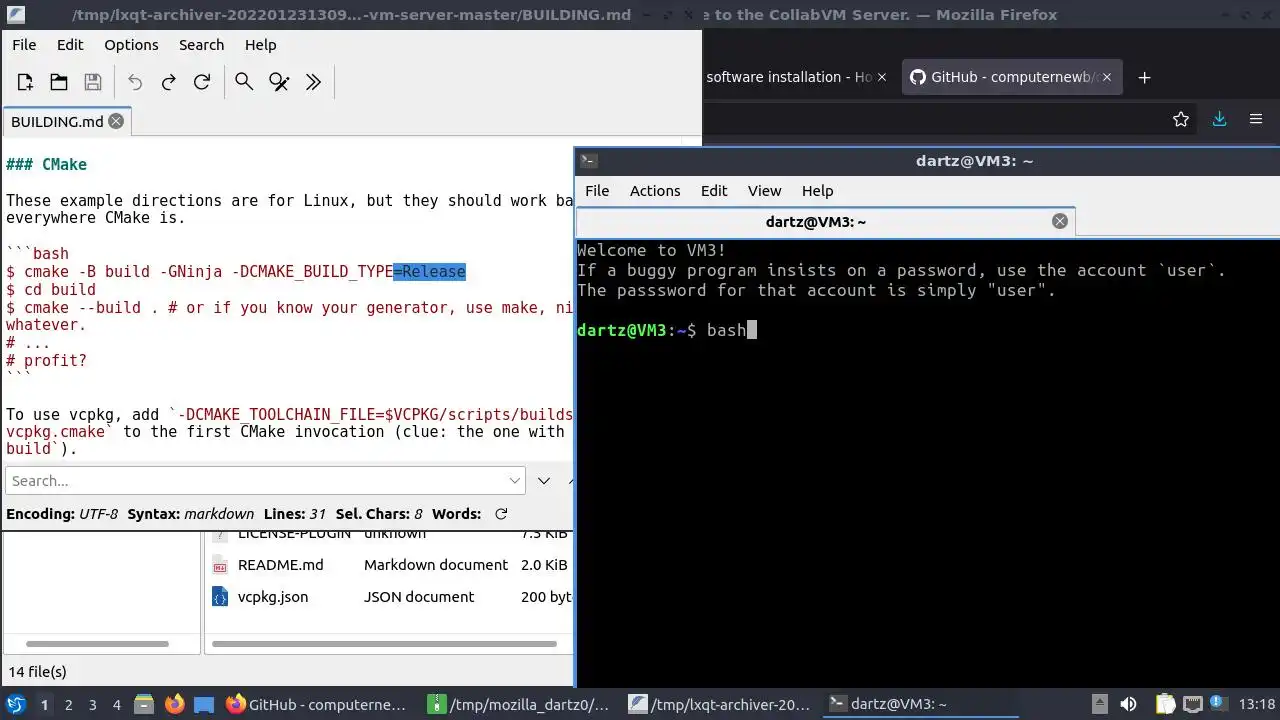
Task: Open the Firefox downloads arrow icon
Action: tap(1219, 119)
